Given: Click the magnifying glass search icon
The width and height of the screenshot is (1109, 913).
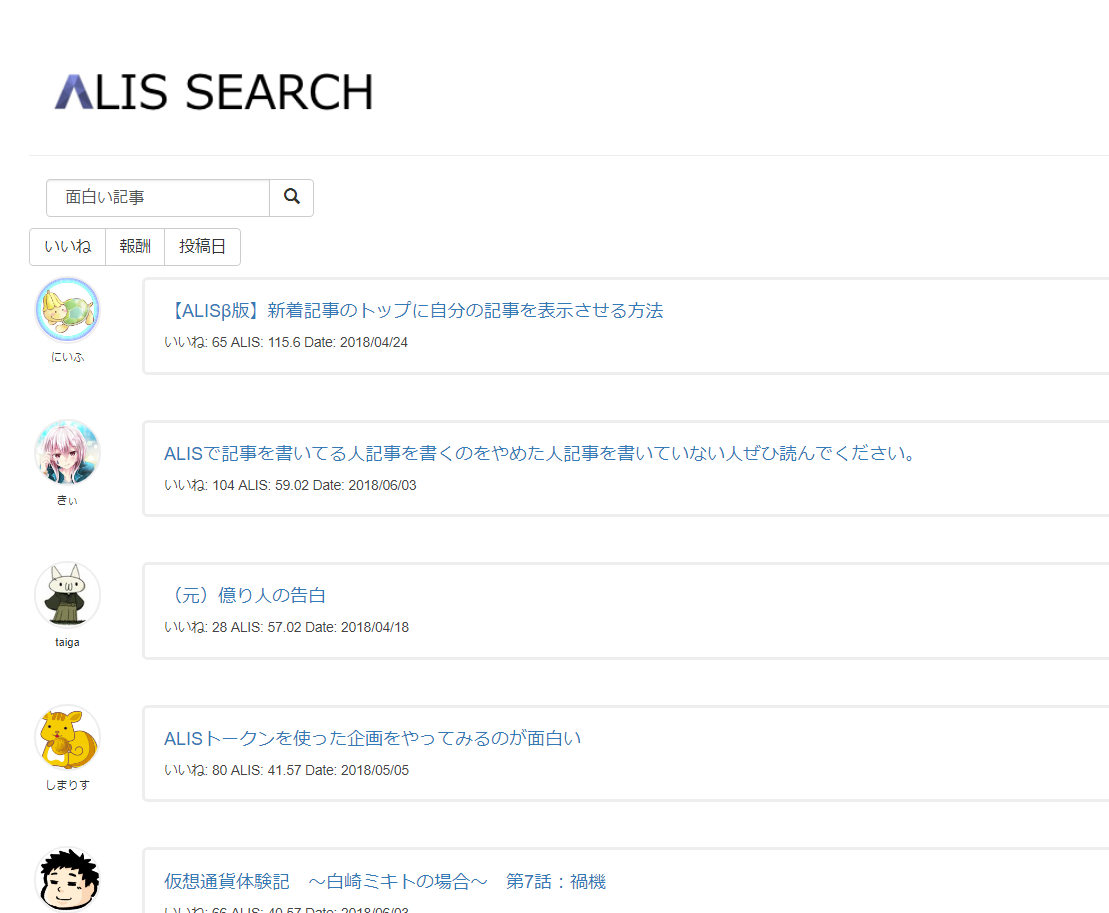Looking at the screenshot, I should pyautogui.click(x=292, y=197).
